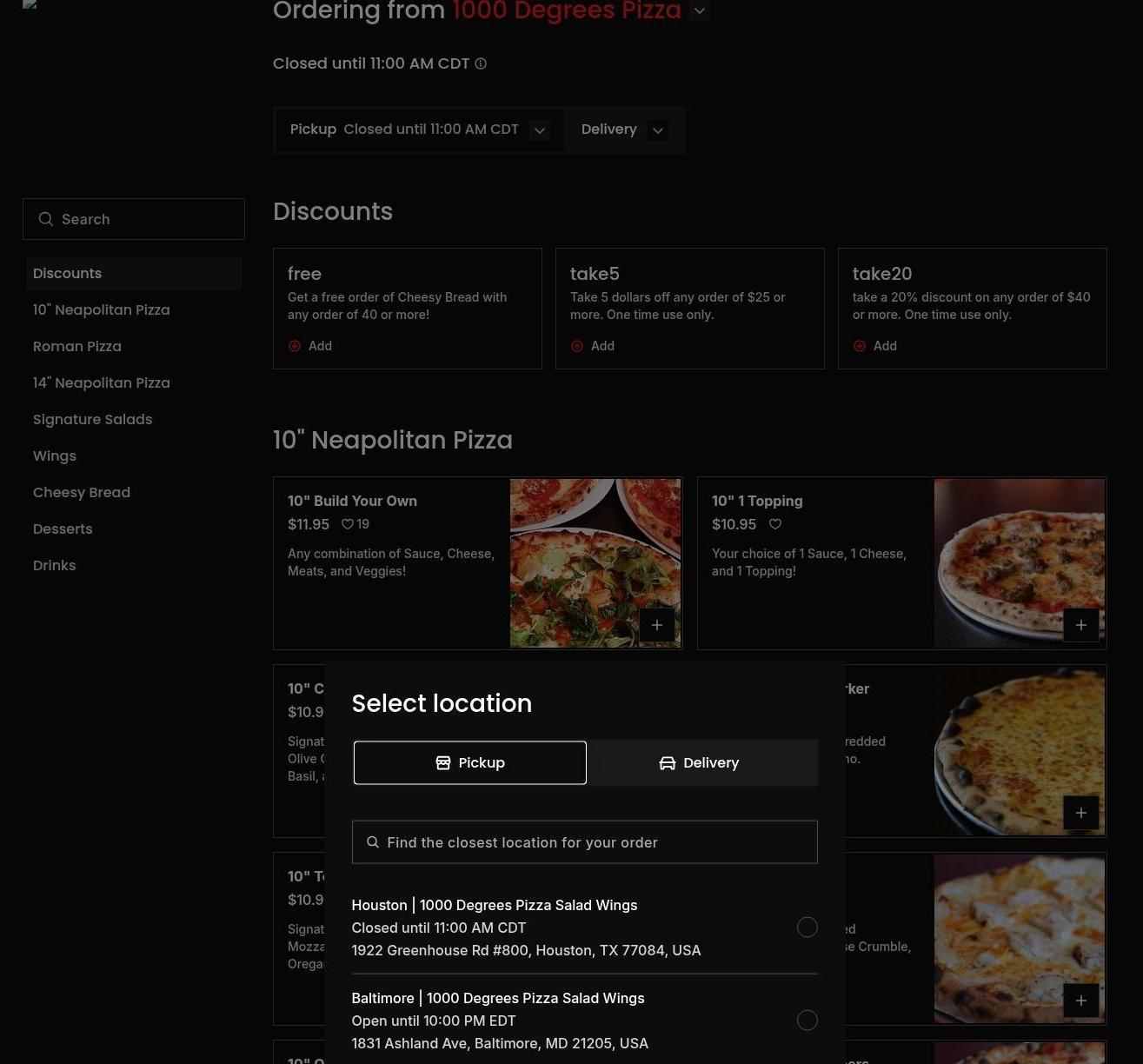Screen dimensions: 1143x1064
Task: Click the find closest location search box
Action: 584,842
